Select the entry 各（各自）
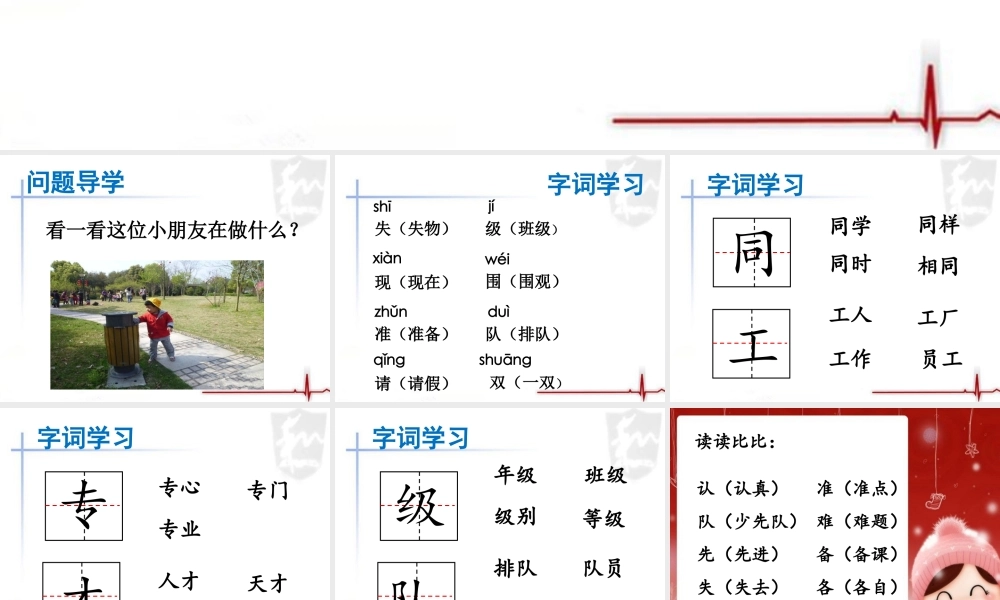Viewport: 1000px width, 600px height. pyautogui.click(x=858, y=587)
